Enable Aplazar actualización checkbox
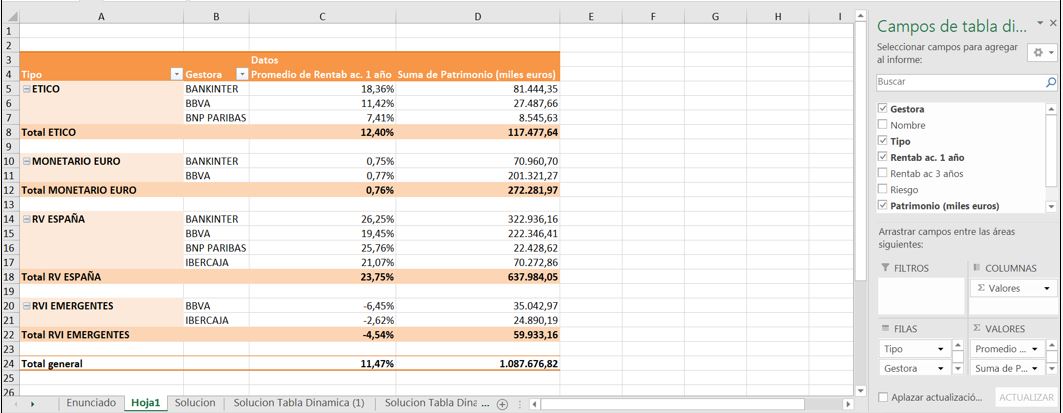Screen dimensions: 1063x413 point(883,397)
